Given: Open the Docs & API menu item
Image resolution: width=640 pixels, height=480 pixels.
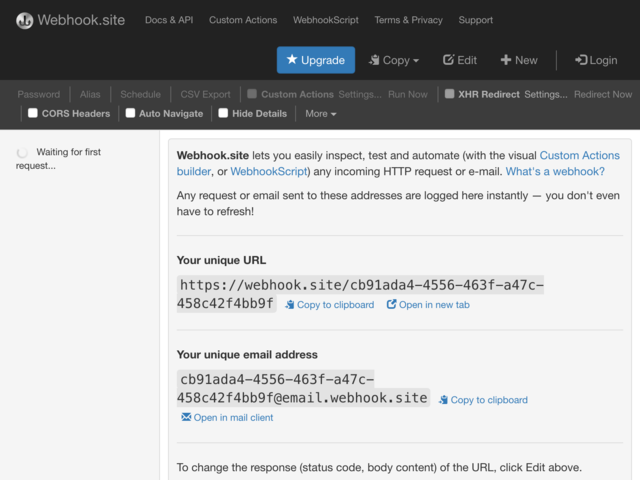Looking at the screenshot, I should pyautogui.click(x=169, y=20).
